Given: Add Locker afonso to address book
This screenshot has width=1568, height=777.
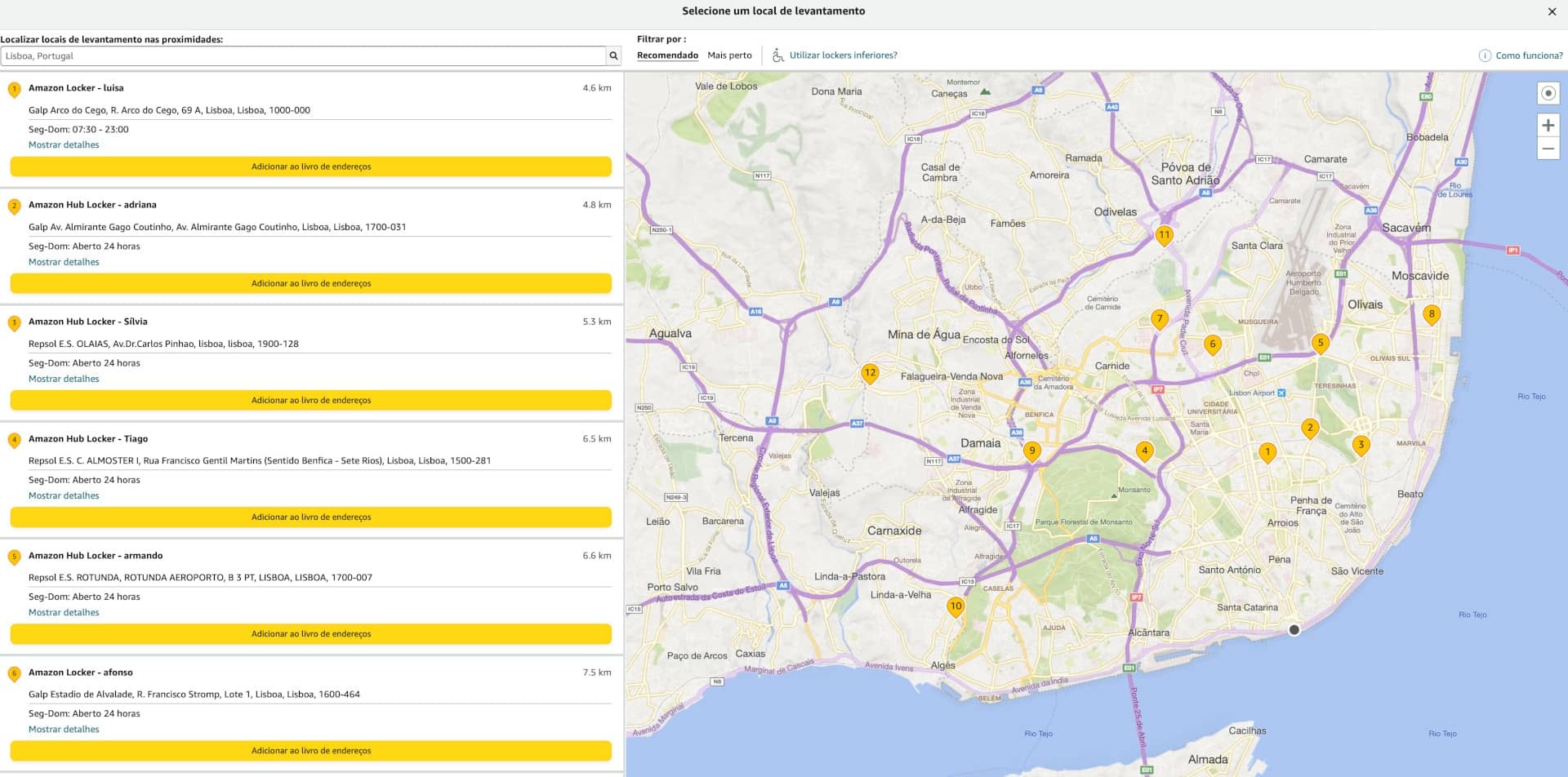Looking at the screenshot, I should (x=311, y=750).
